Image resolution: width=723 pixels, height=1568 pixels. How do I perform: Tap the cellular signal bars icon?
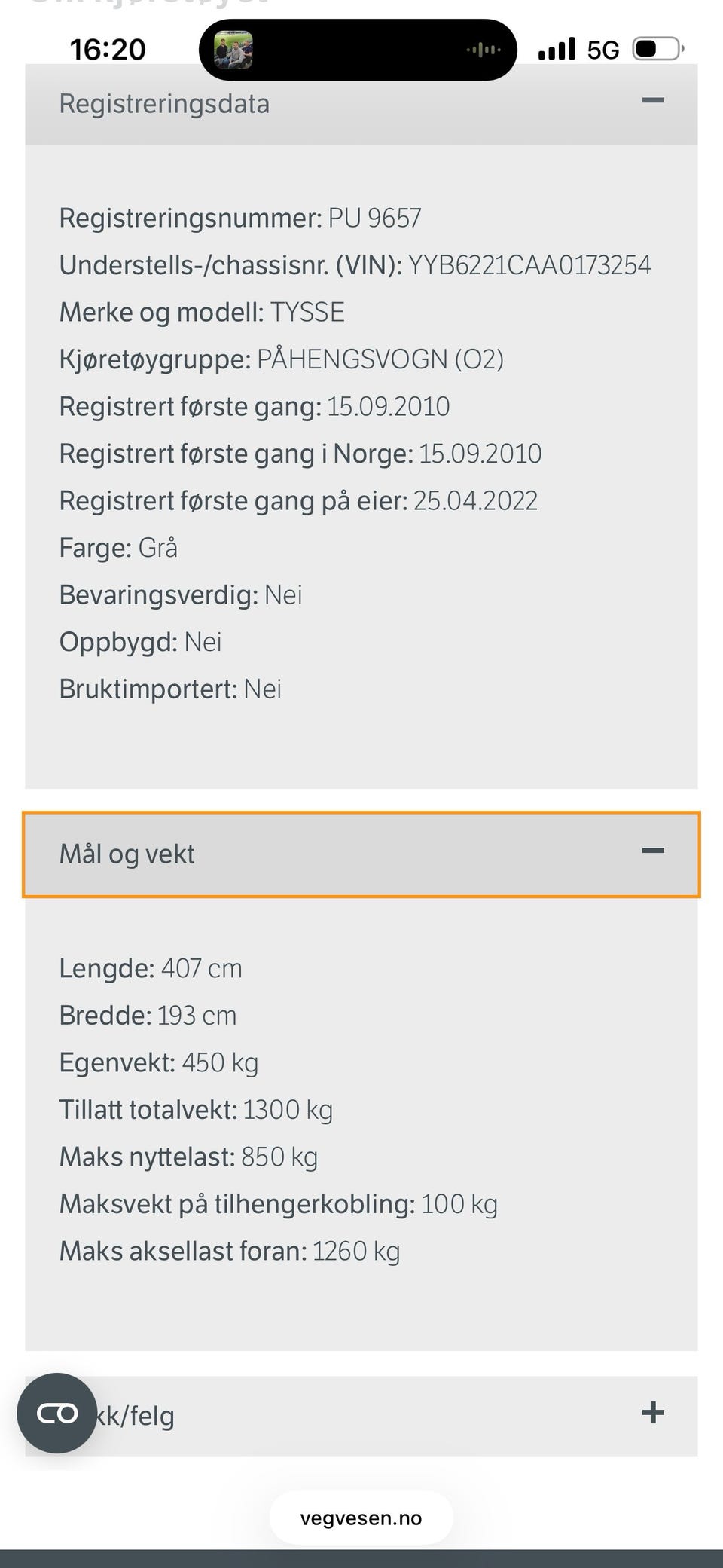(557, 49)
